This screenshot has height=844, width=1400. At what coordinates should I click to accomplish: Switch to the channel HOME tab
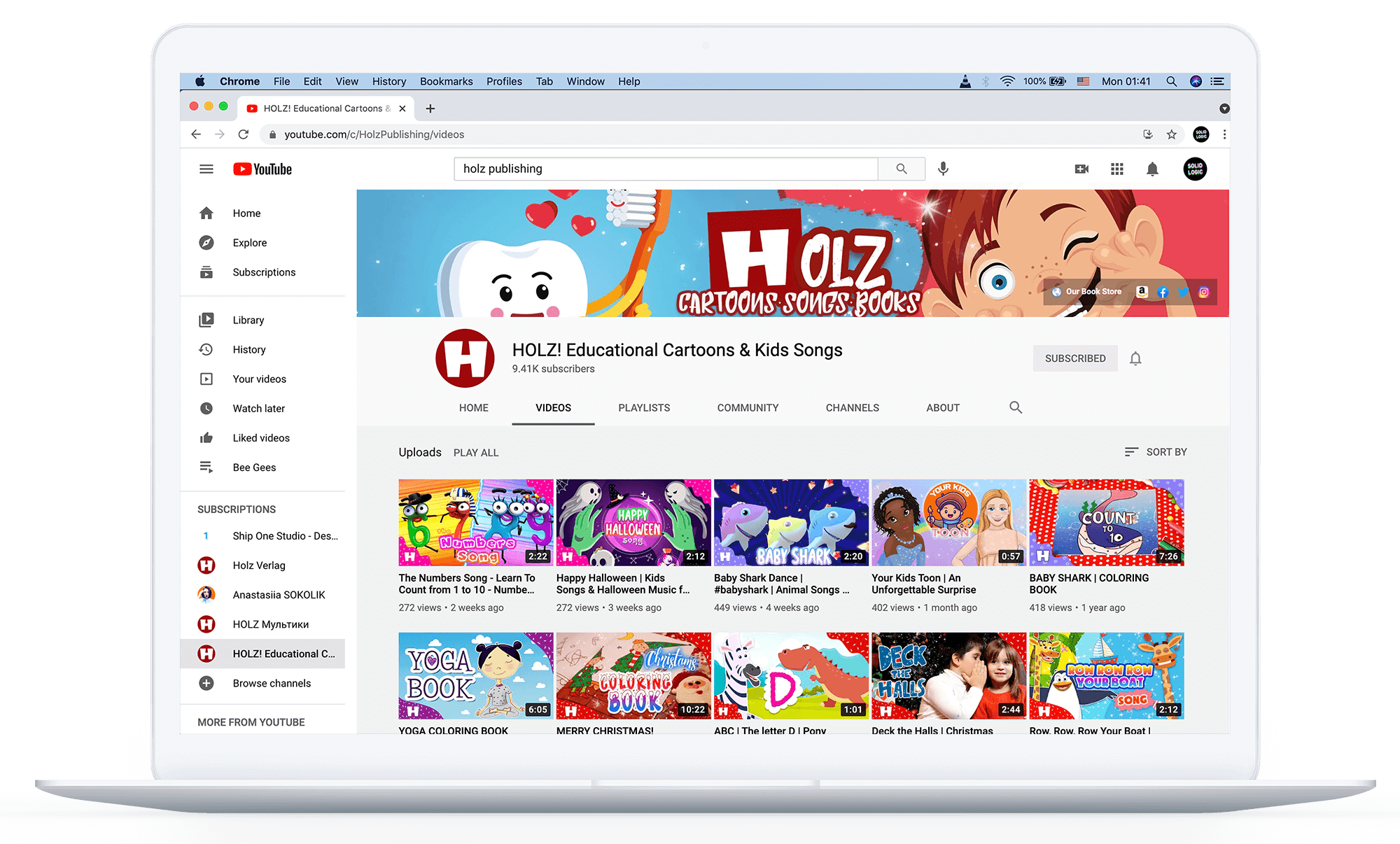click(x=474, y=407)
